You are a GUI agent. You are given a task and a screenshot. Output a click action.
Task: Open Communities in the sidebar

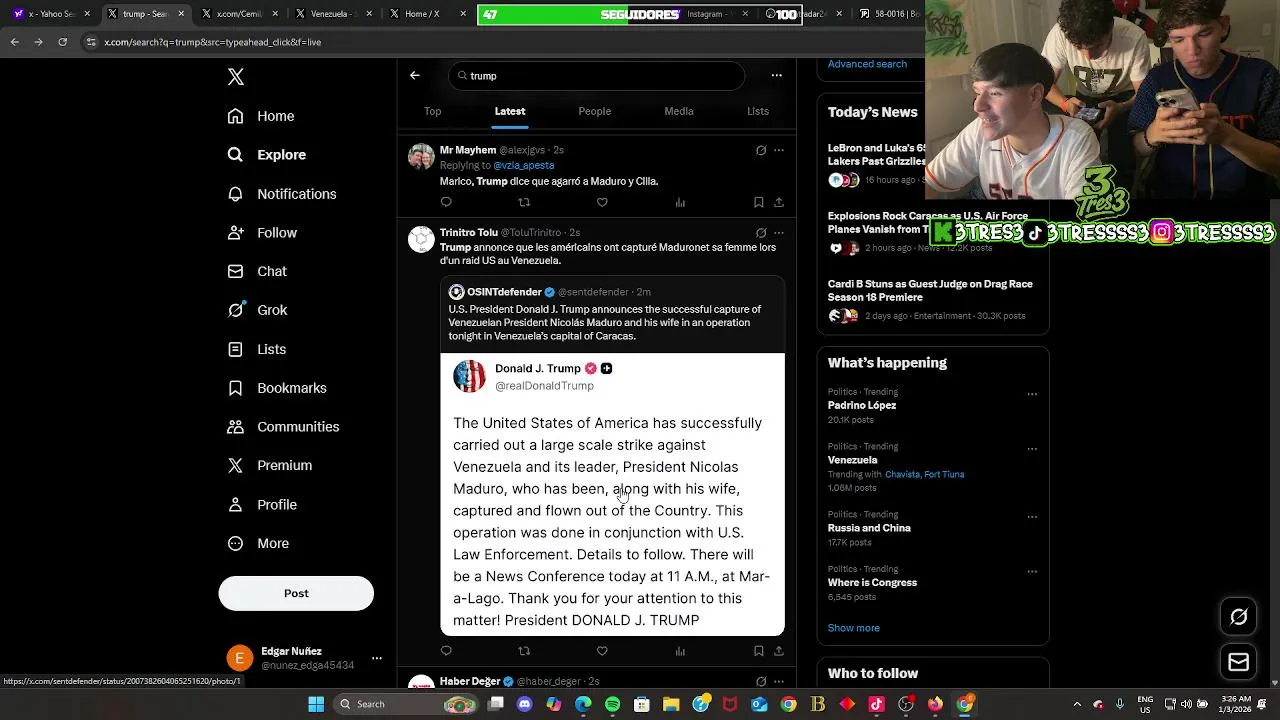tap(283, 427)
